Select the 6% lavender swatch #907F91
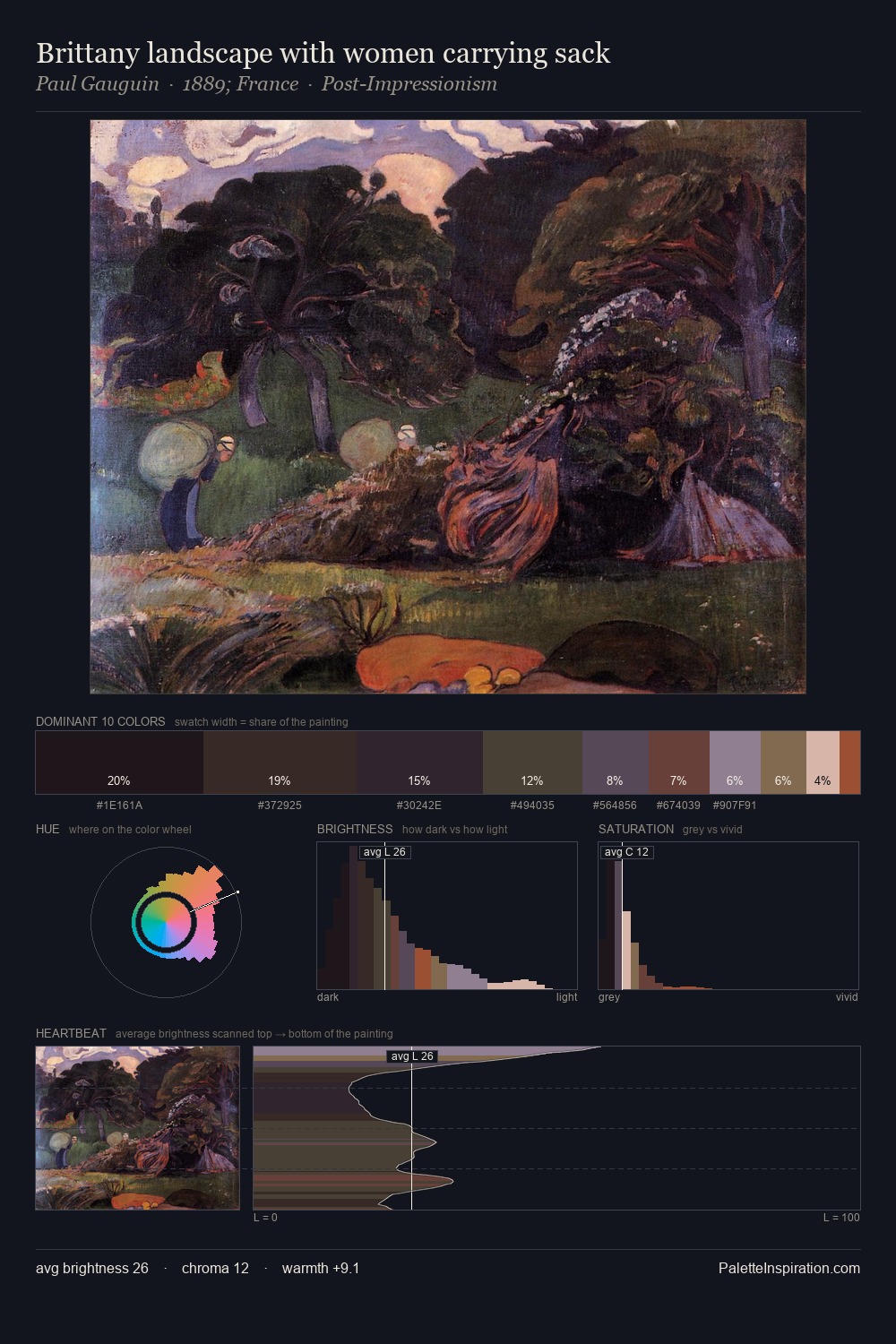Viewport: 896px width, 1344px height. (x=735, y=762)
